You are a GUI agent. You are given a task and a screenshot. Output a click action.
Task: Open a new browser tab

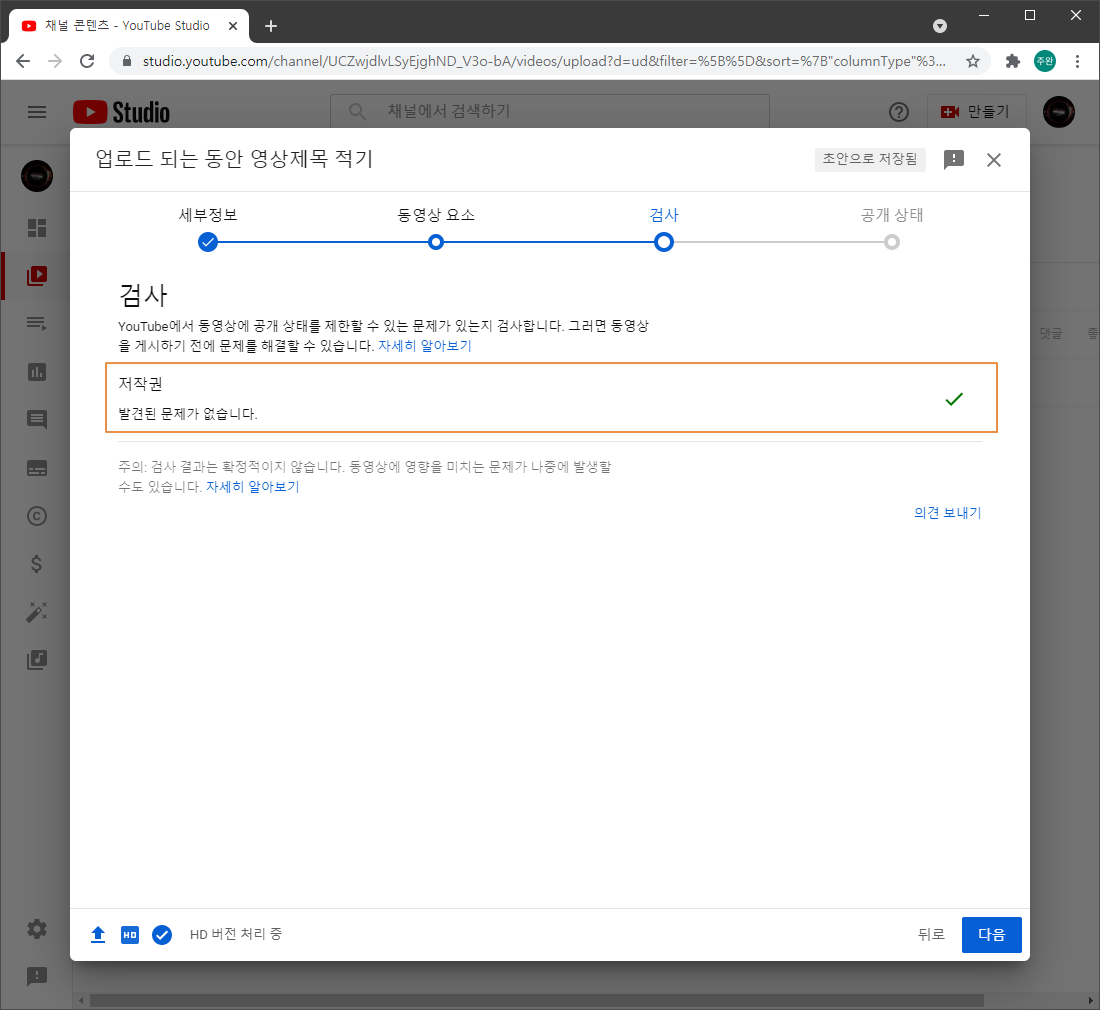point(271,26)
